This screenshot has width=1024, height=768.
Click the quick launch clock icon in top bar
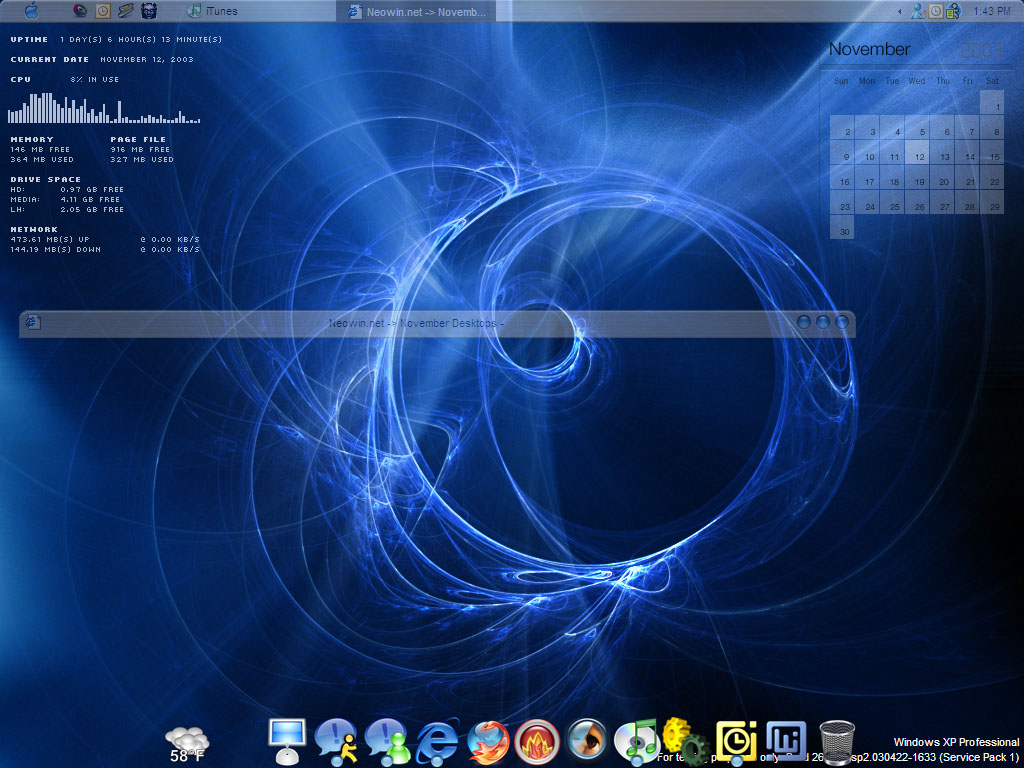103,11
